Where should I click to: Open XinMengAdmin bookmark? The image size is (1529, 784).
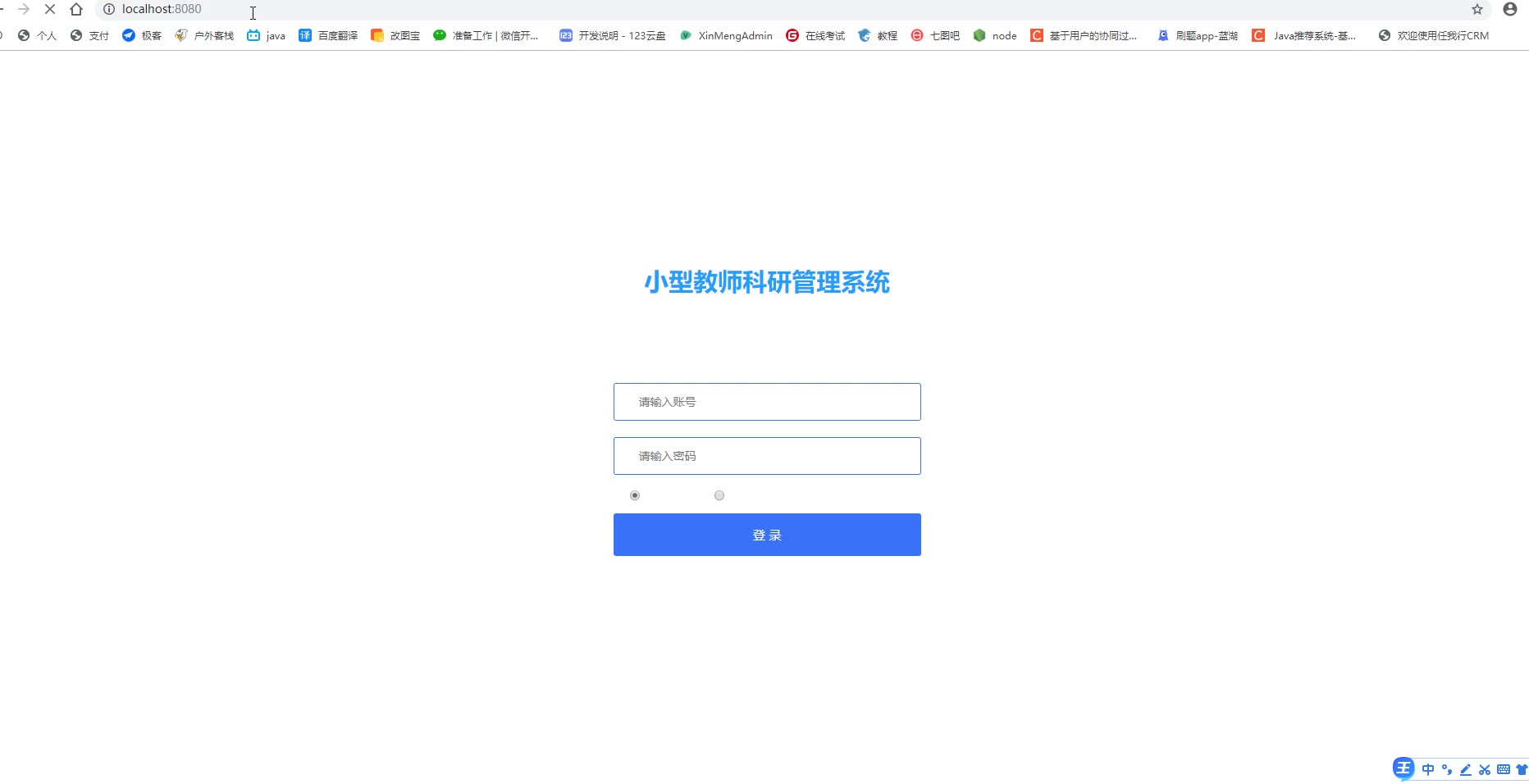pyautogui.click(x=727, y=35)
